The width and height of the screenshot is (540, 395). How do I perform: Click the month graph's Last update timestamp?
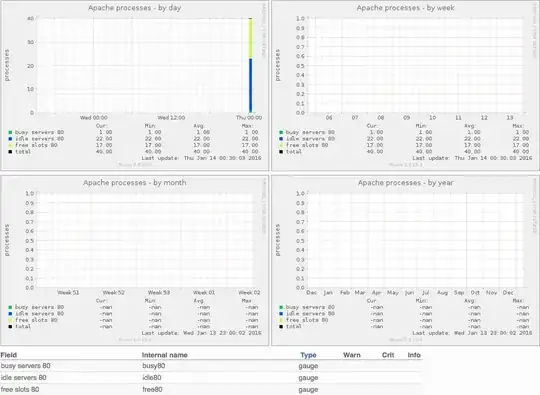[201, 333]
